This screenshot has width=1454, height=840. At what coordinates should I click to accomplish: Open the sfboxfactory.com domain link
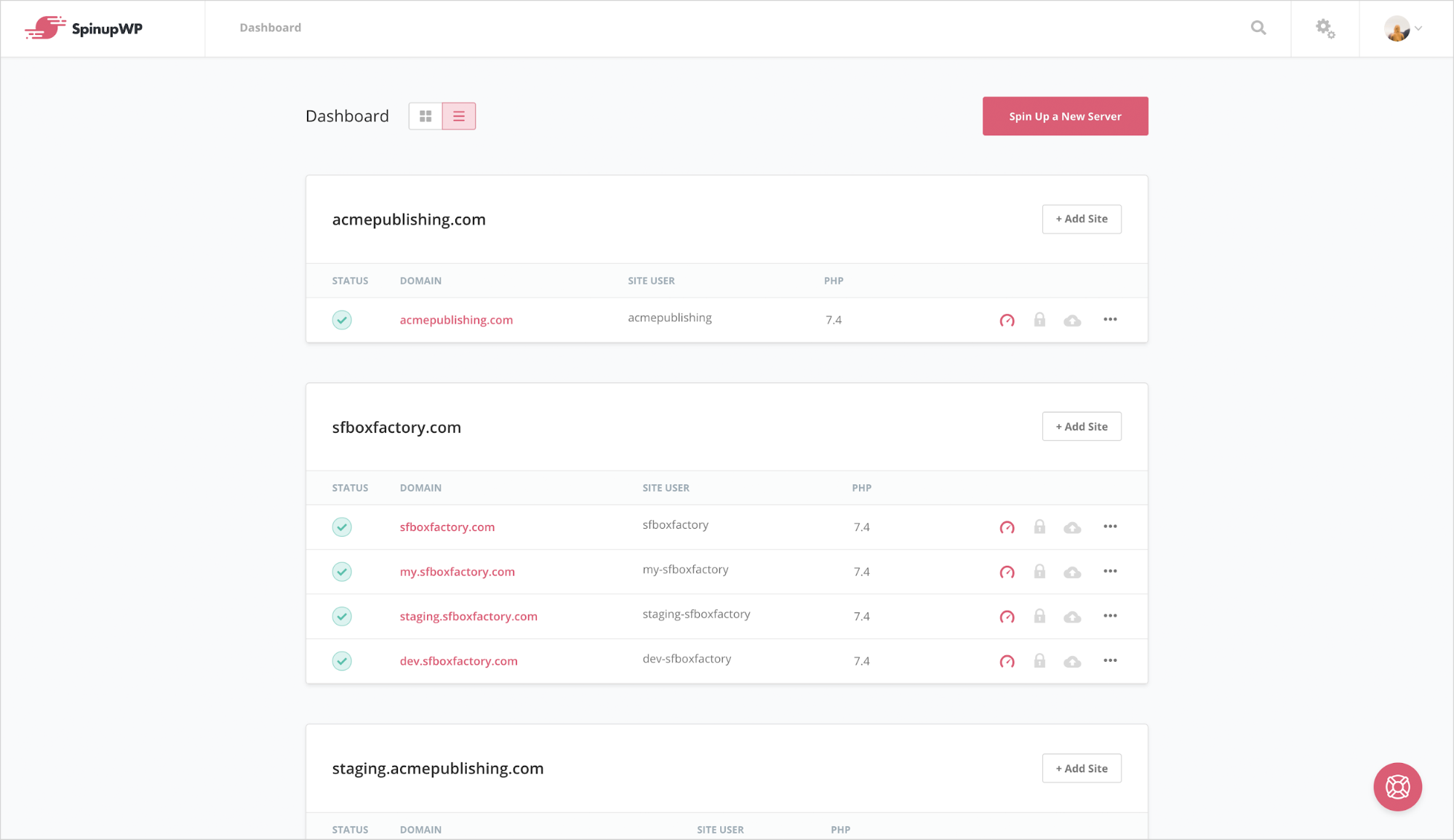(447, 527)
